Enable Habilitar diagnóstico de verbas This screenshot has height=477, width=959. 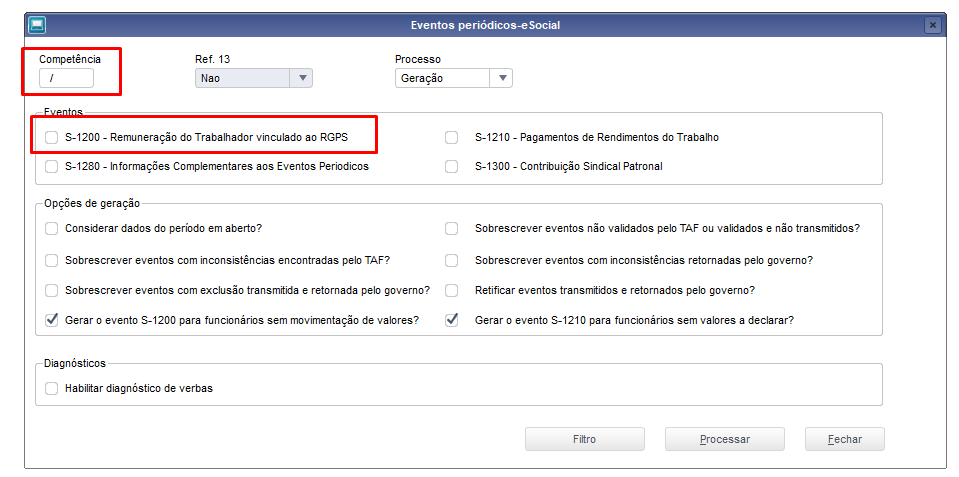tap(51, 388)
